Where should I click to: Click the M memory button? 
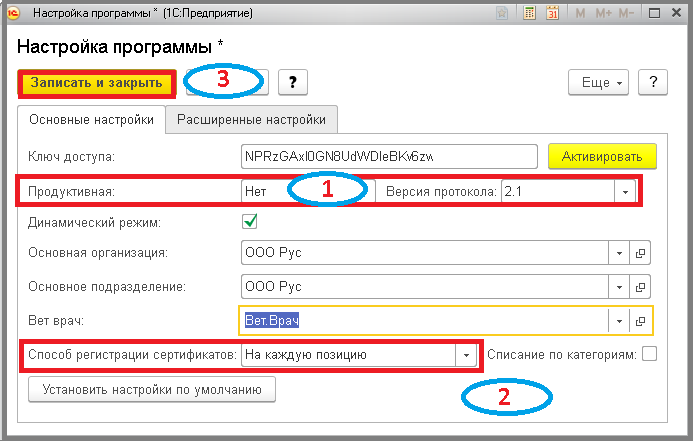point(580,13)
